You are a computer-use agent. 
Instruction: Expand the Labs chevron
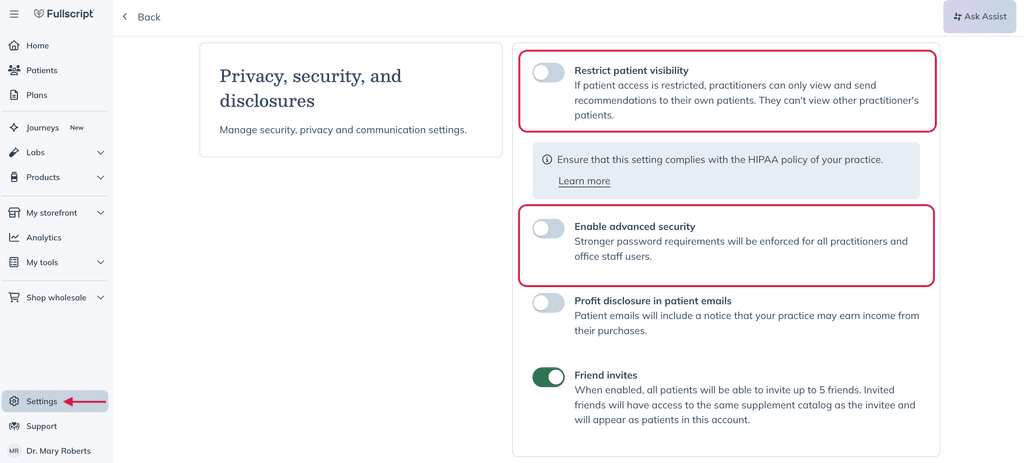101,153
